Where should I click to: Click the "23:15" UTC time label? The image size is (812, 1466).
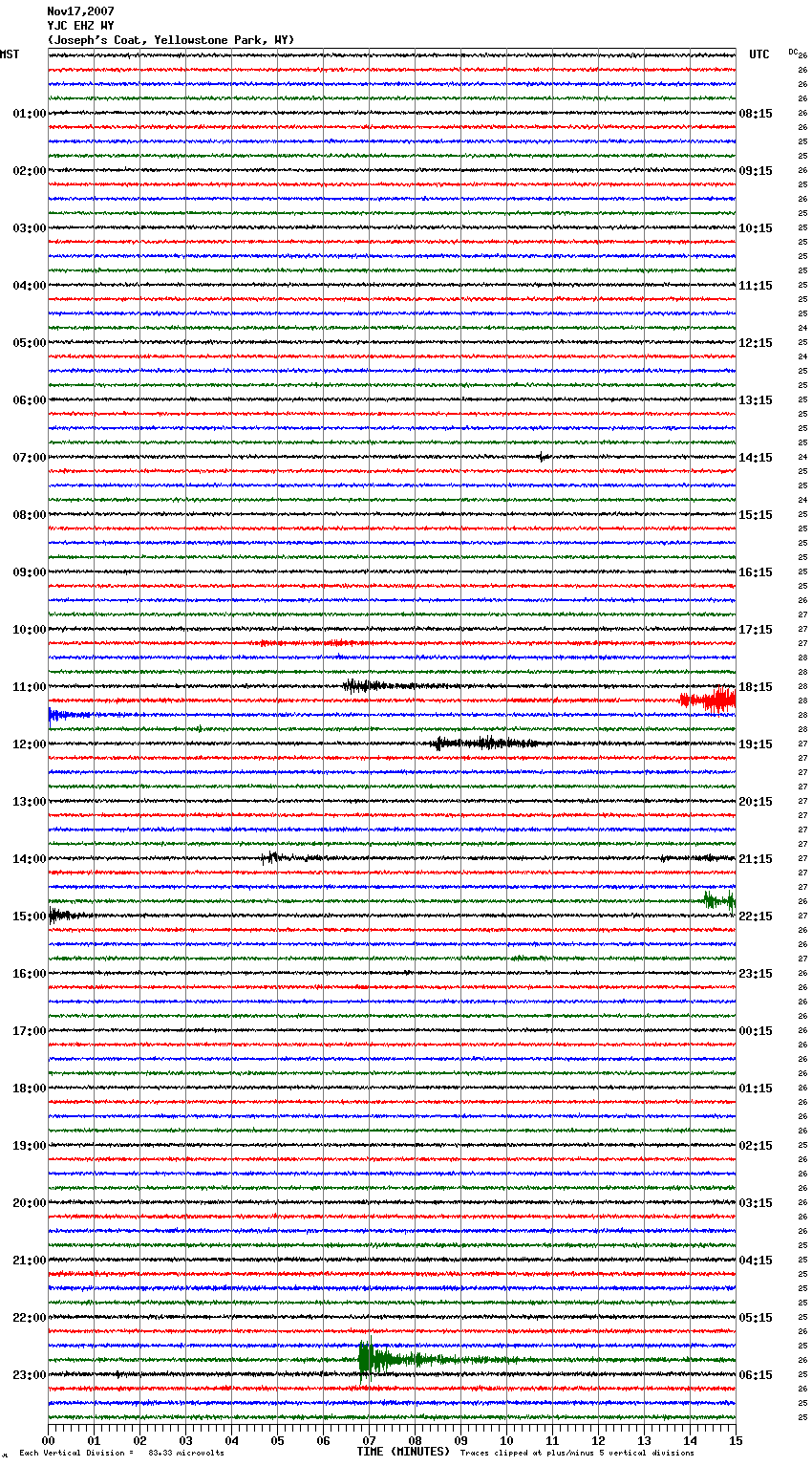click(x=756, y=974)
